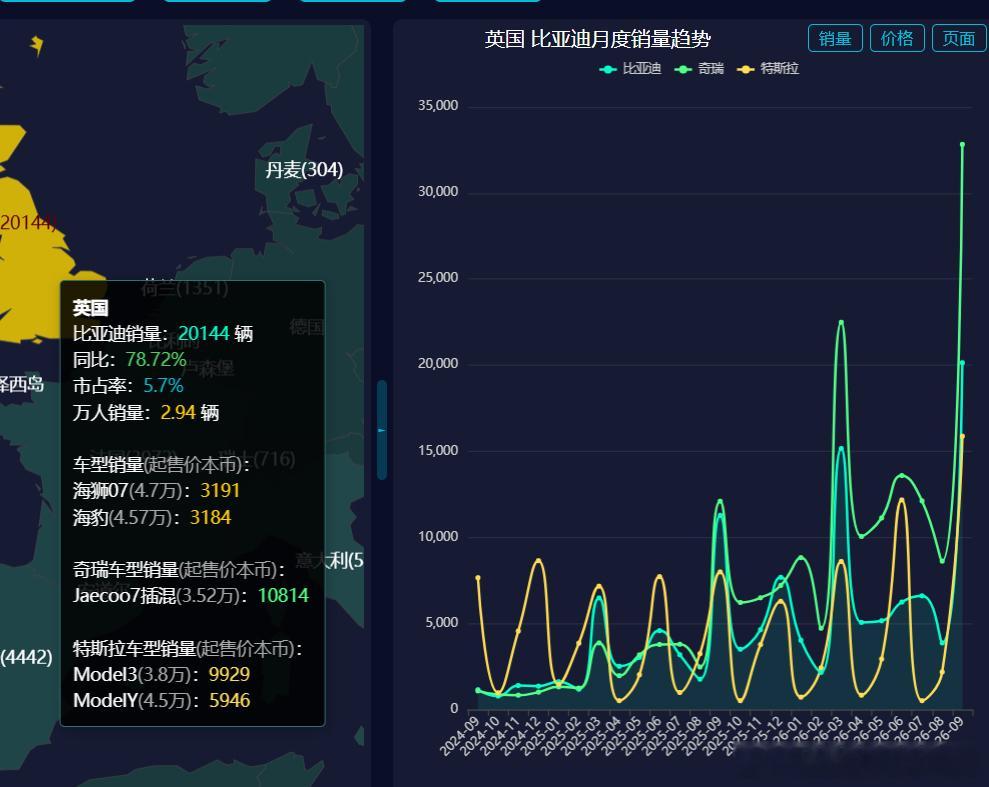Select 丹麦(304) label on map
This screenshot has height=787, width=989.
304,170
